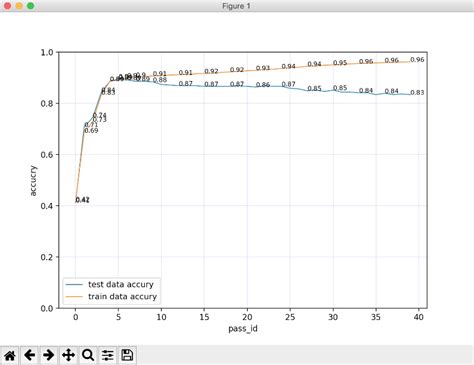This screenshot has width=474, height=365.
Task: Click the pass_id x-axis label
Action: (243, 329)
